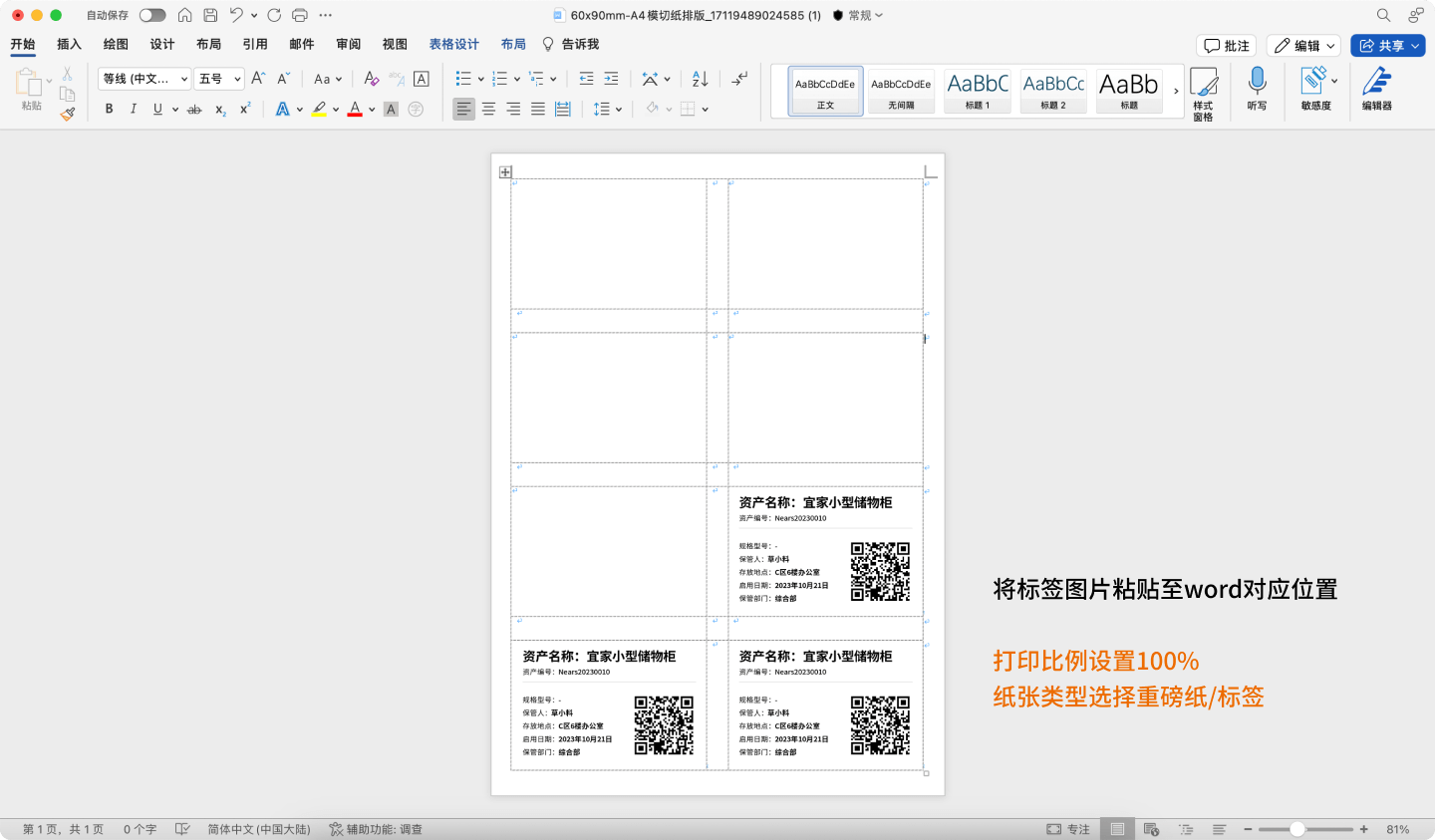This screenshot has width=1435, height=840.
Task: Select the 正文 style
Action: [825, 91]
